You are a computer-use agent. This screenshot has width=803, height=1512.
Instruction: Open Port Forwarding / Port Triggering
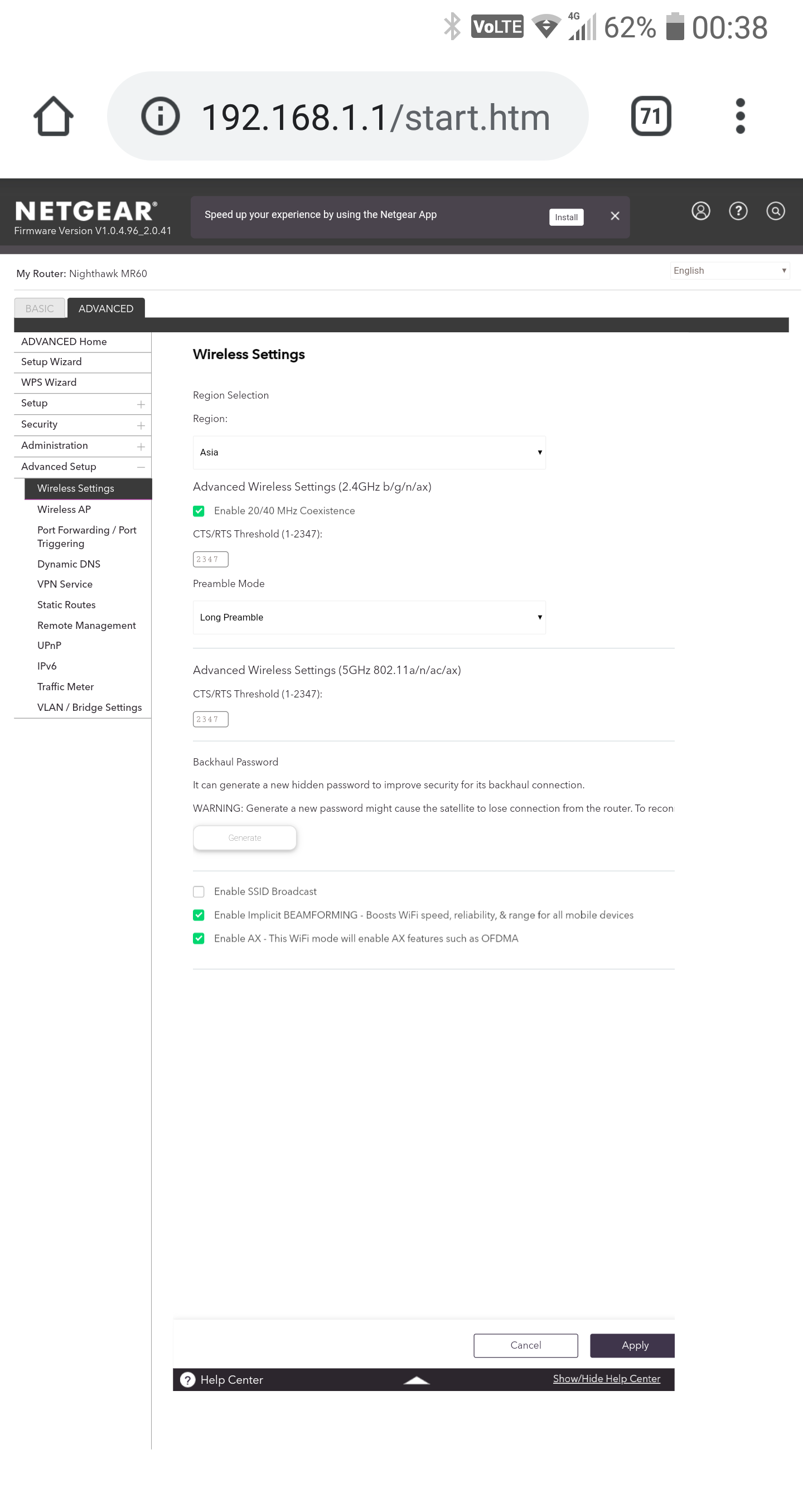click(88, 536)
